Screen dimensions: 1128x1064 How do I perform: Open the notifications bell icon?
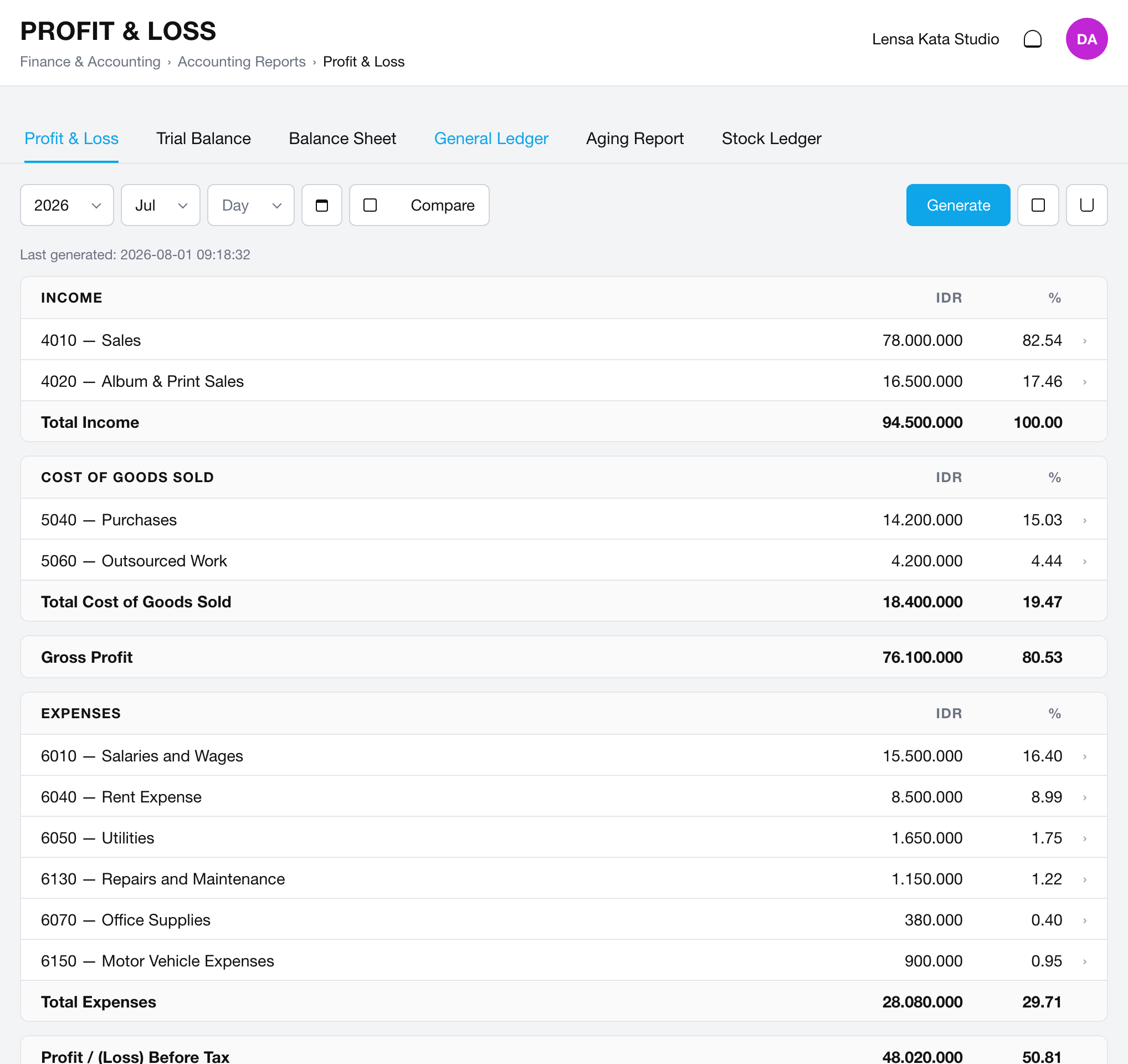1032,39
